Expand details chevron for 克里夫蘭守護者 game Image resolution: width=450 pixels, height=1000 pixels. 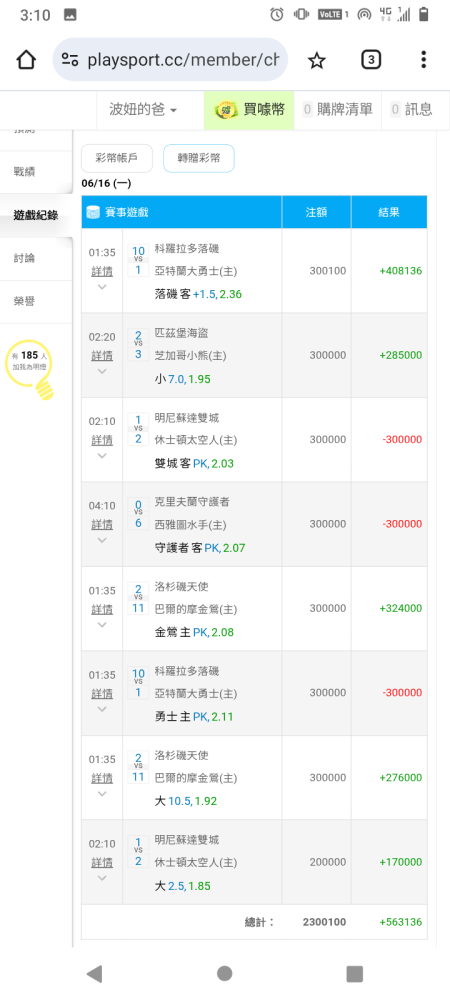[x=102, y=540]
